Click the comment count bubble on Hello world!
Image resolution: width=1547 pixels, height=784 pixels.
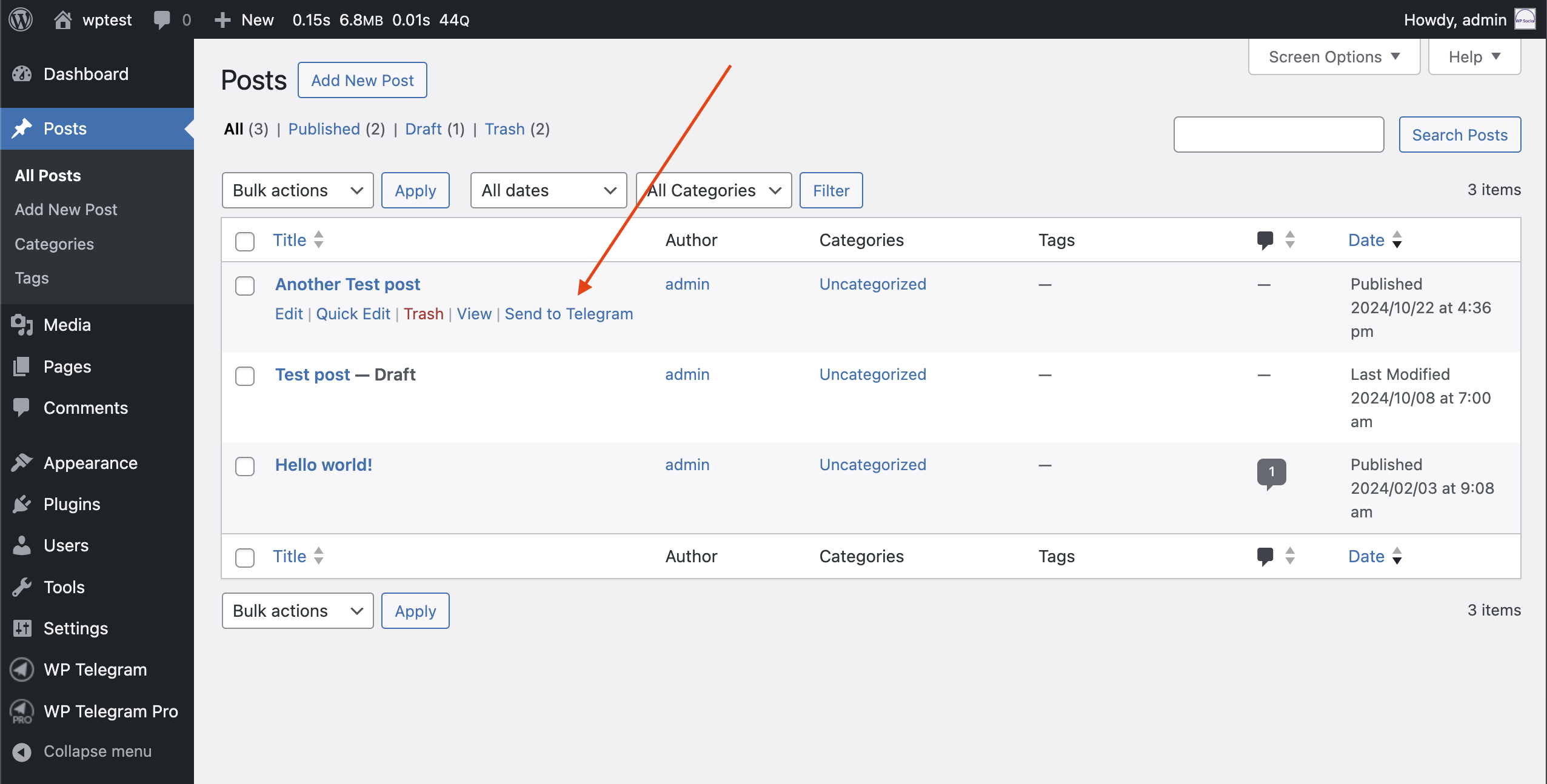pos(1271,472)
